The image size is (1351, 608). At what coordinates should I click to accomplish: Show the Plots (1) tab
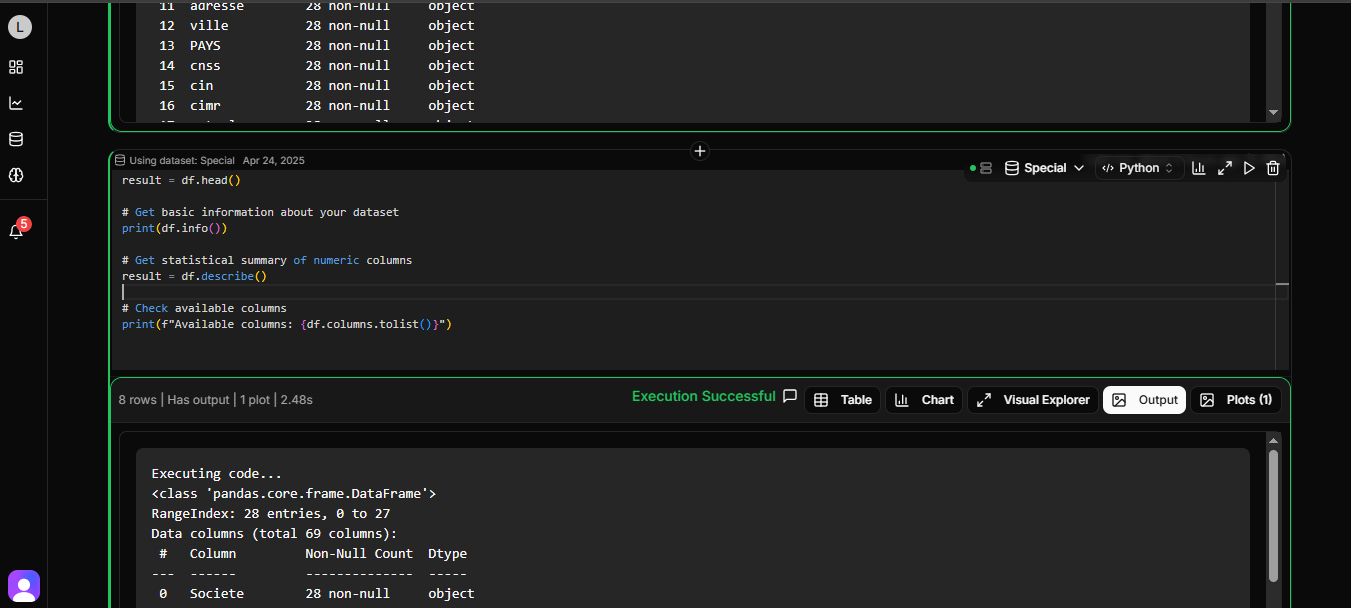[x=1235, y=400]
